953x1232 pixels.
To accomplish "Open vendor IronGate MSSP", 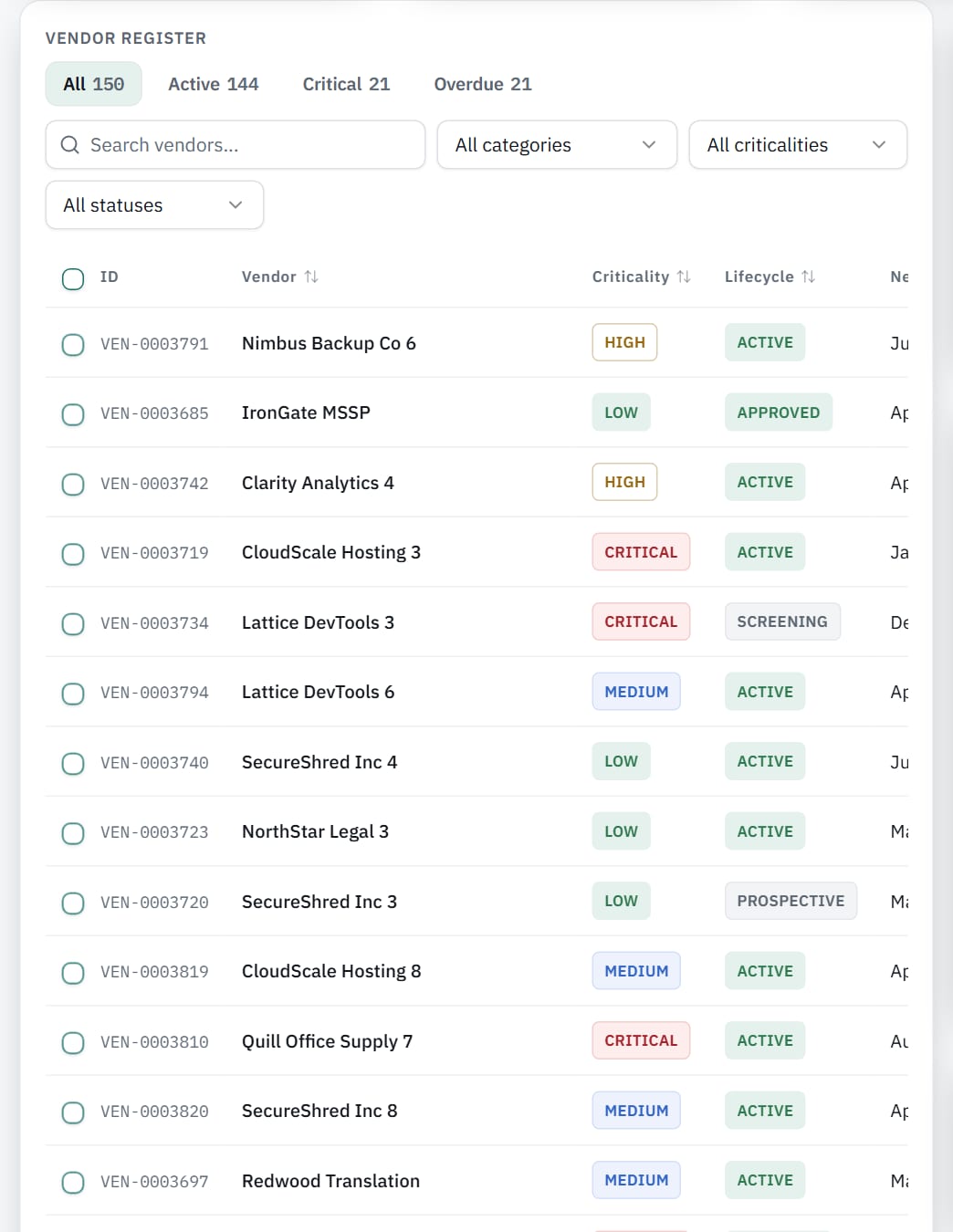I will 306,412.
